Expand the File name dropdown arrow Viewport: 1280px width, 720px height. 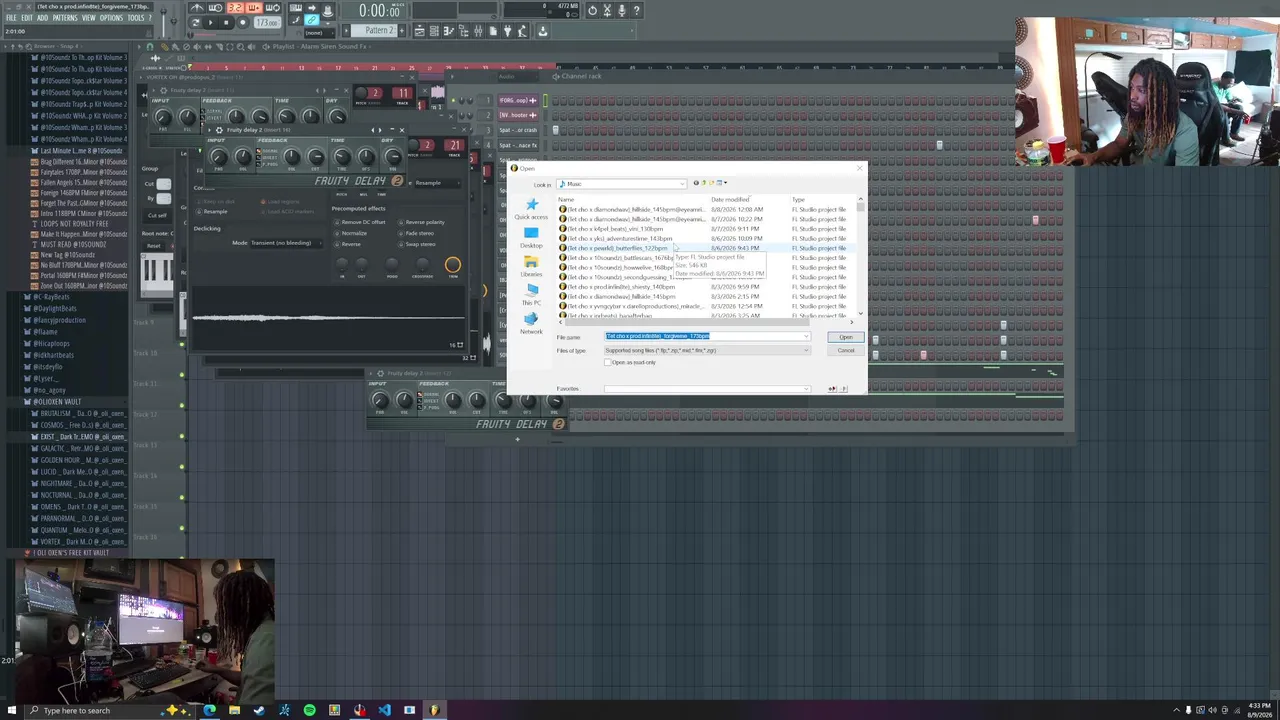pos(805,337)
